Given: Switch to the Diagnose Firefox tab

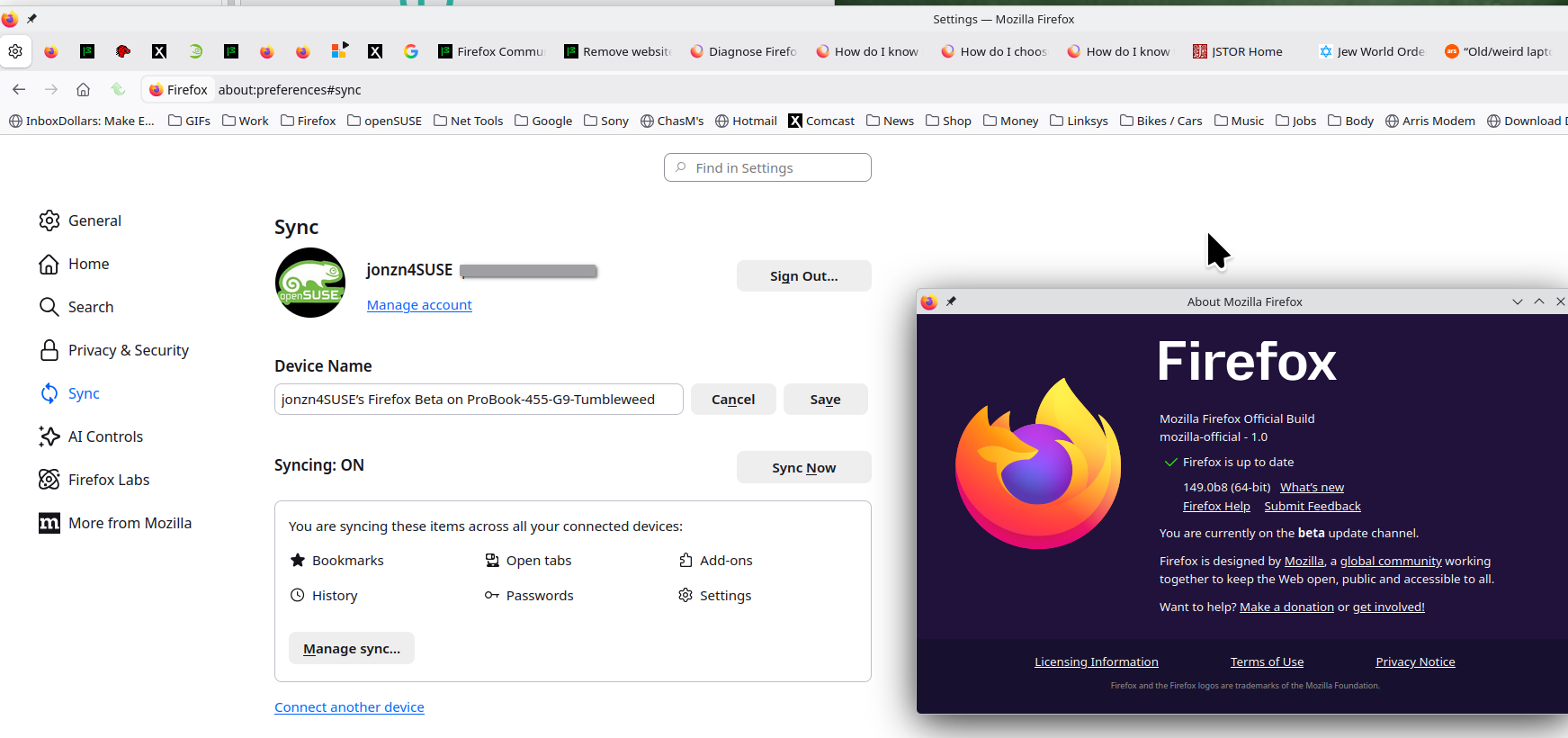Looking at the screenshot, I should click(x=744, y=51).
